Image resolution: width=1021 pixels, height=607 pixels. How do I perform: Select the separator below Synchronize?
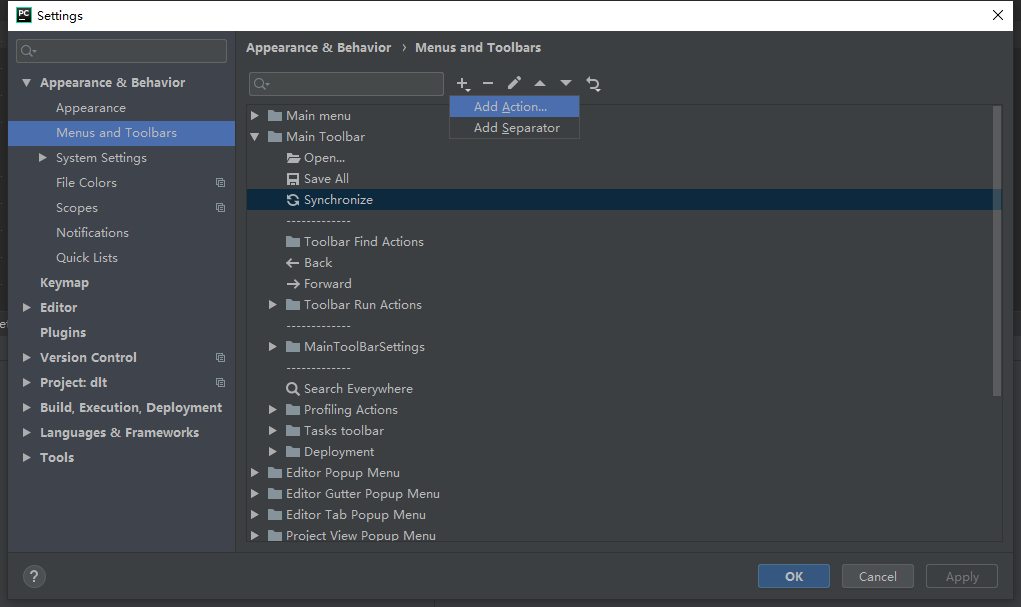point(318,221)
